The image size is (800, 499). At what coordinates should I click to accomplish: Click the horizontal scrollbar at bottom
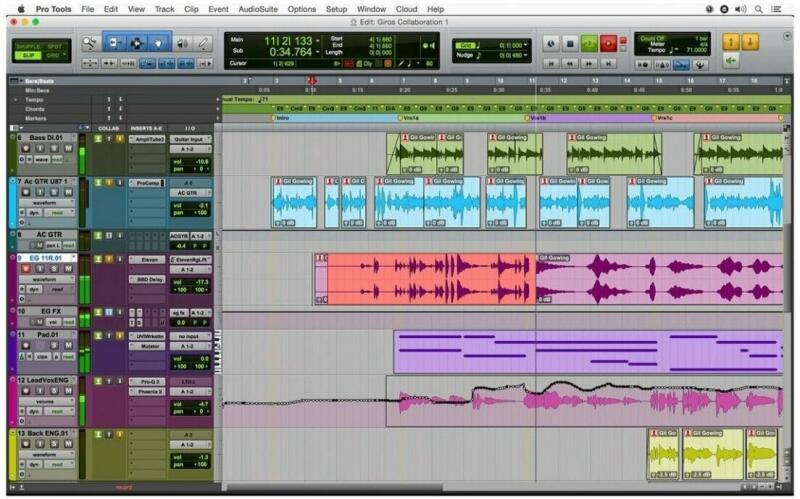pyautogui.click(x=335, y=487)
